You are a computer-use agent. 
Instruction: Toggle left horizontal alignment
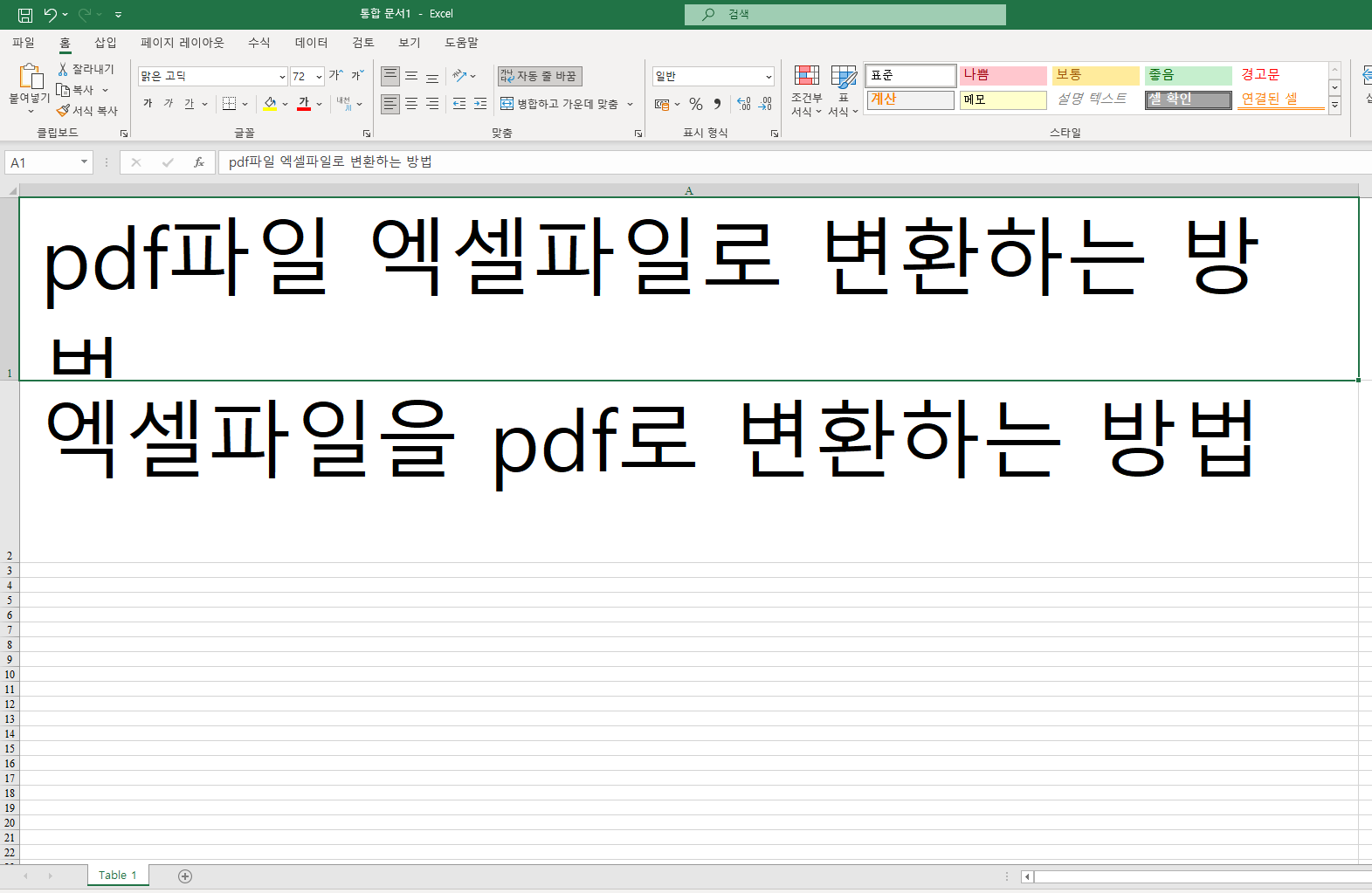point(390,104)
